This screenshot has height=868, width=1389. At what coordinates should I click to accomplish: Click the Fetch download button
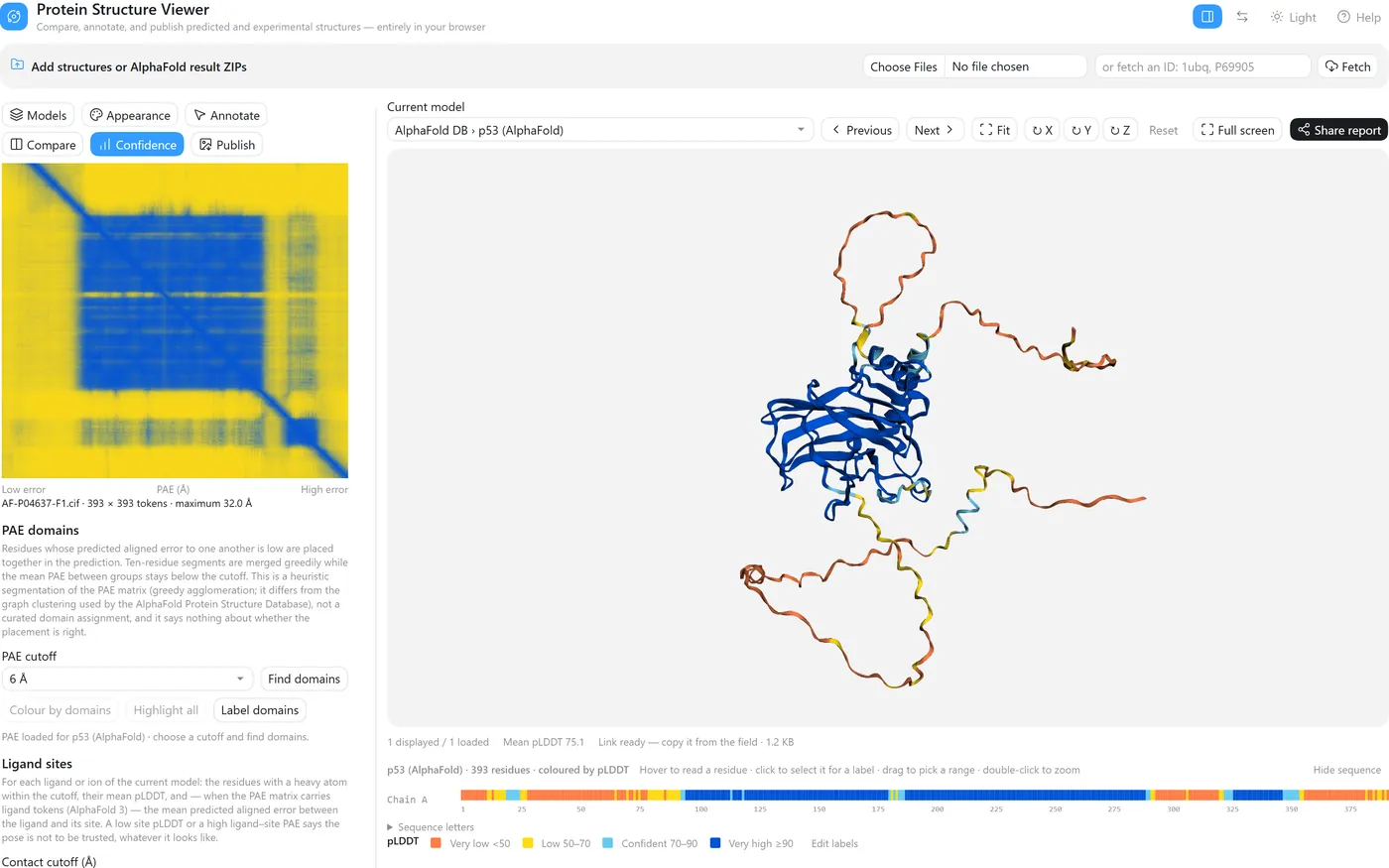click(x=1348, y=66)
